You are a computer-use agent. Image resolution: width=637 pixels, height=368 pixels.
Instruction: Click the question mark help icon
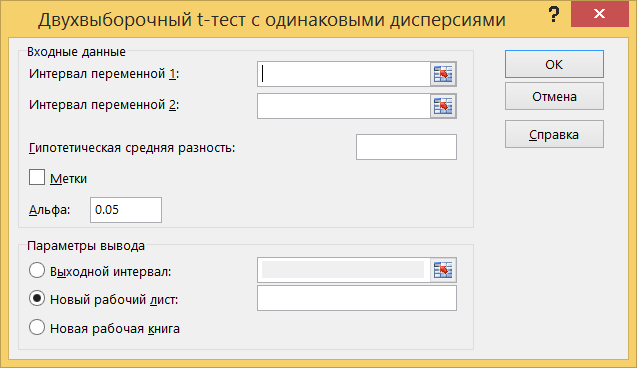tap(554, 15)
